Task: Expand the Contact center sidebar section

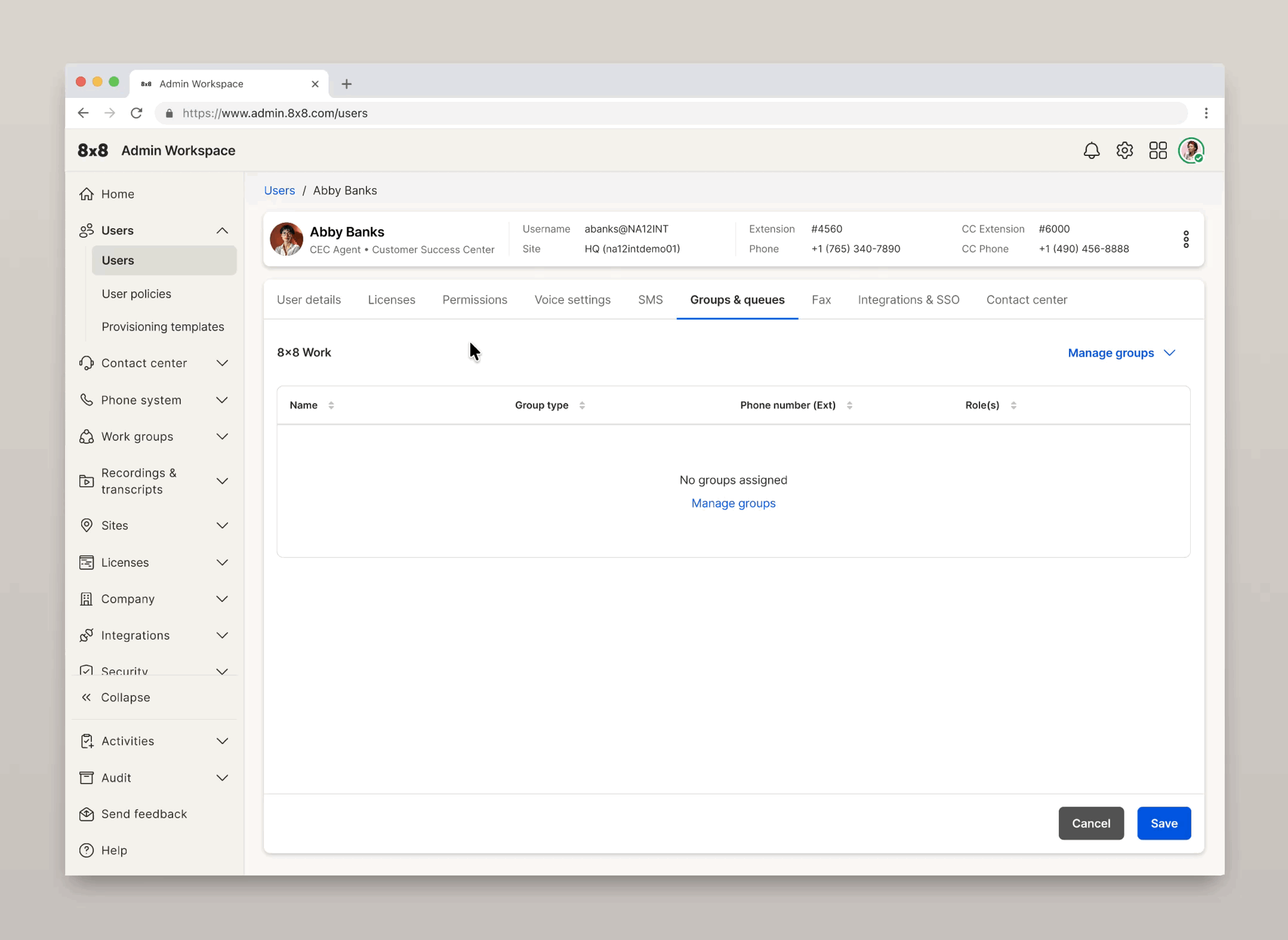Action: coord(222,363)
